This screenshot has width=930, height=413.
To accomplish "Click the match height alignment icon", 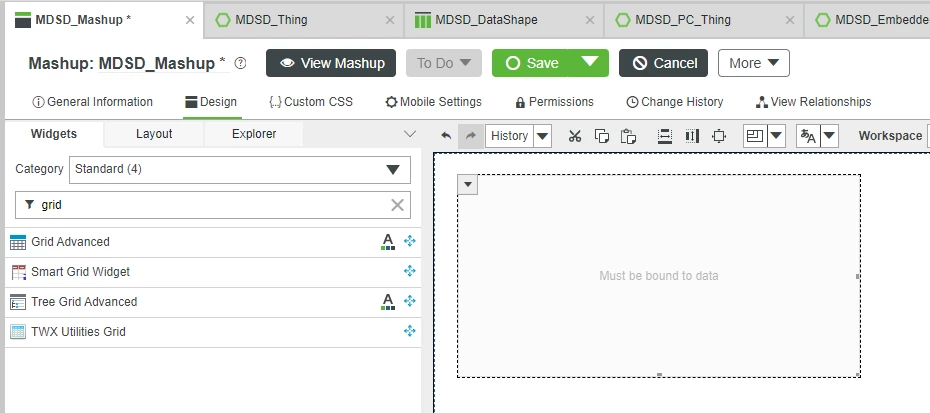I will [x=692, y=136].
